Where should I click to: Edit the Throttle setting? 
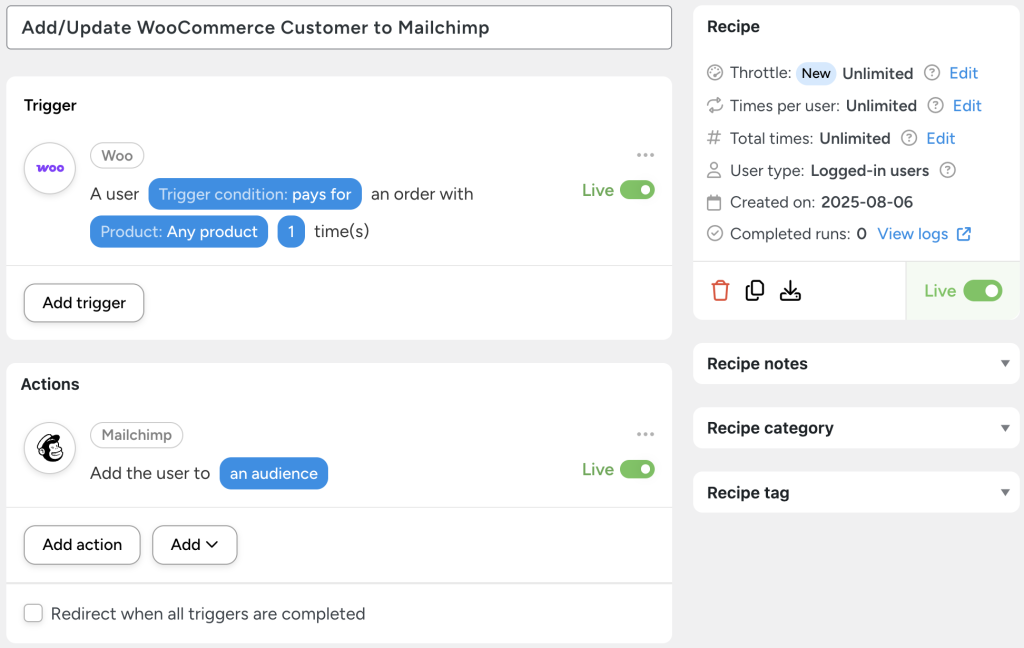(x=963, y=73)
